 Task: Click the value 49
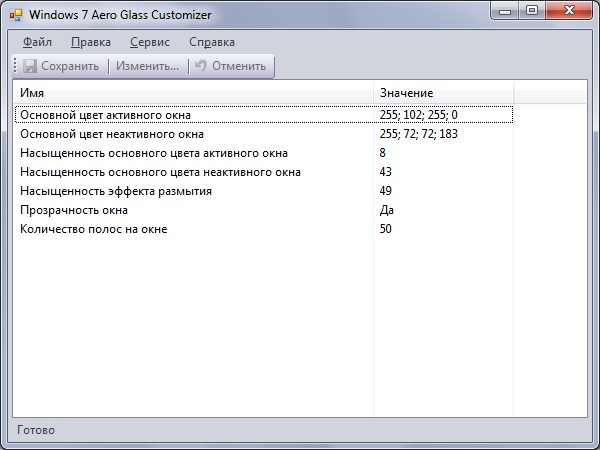pos(386,191)
